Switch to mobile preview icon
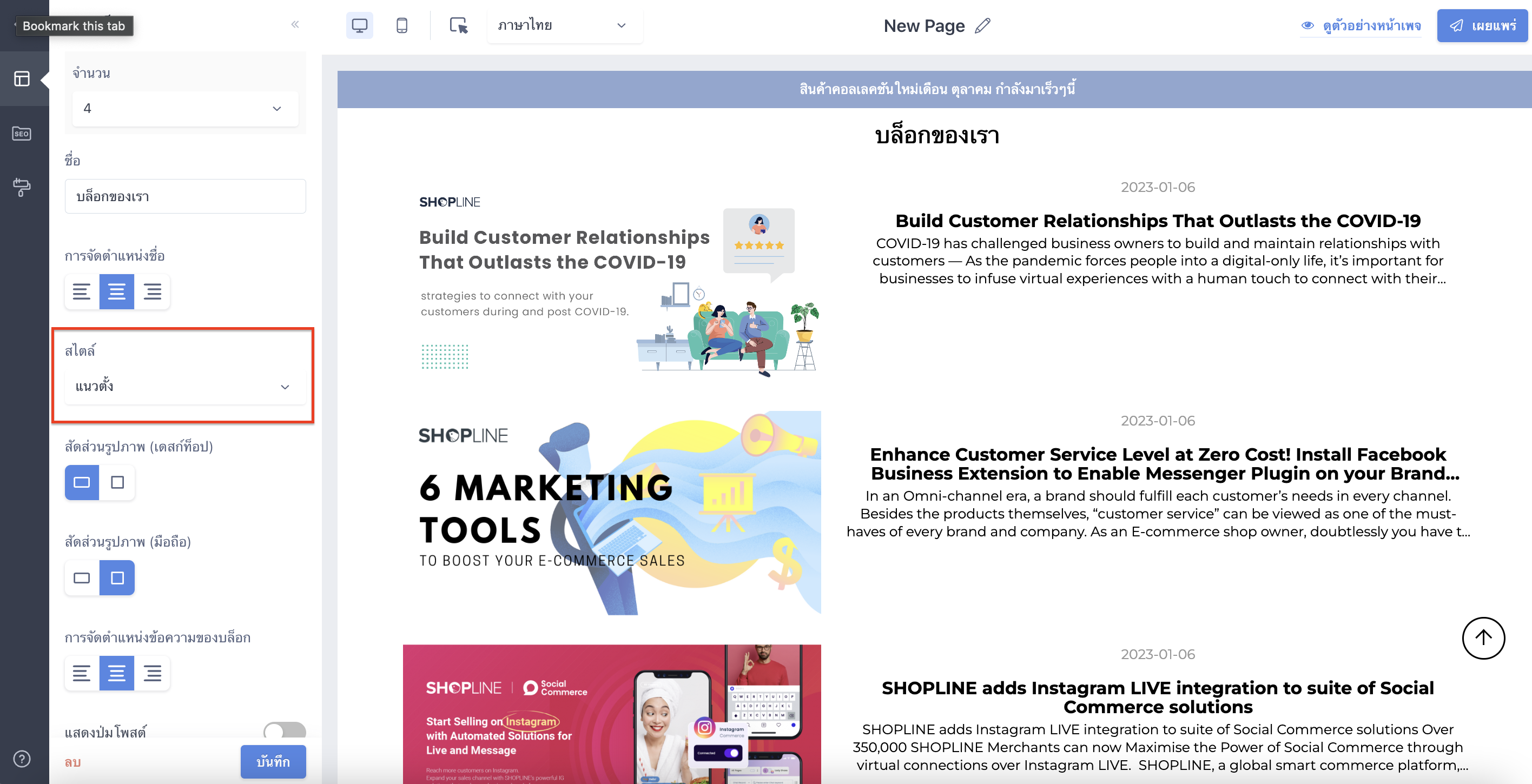 tap(402, 25)
